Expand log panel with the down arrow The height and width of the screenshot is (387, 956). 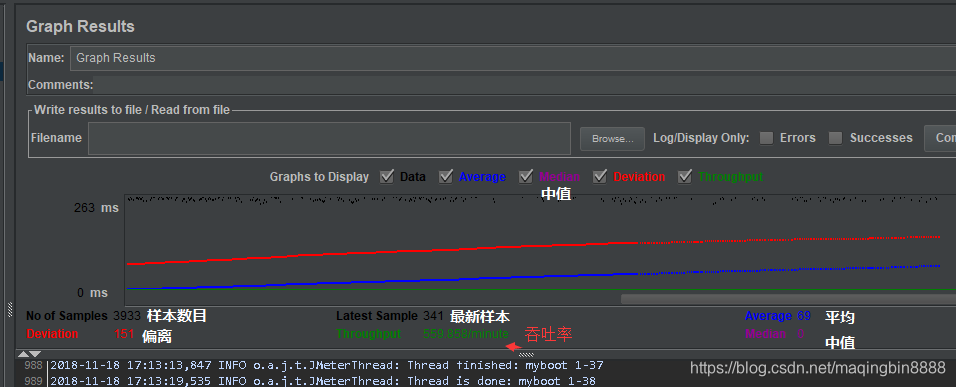pyautogui.click(x=35, y=354)
